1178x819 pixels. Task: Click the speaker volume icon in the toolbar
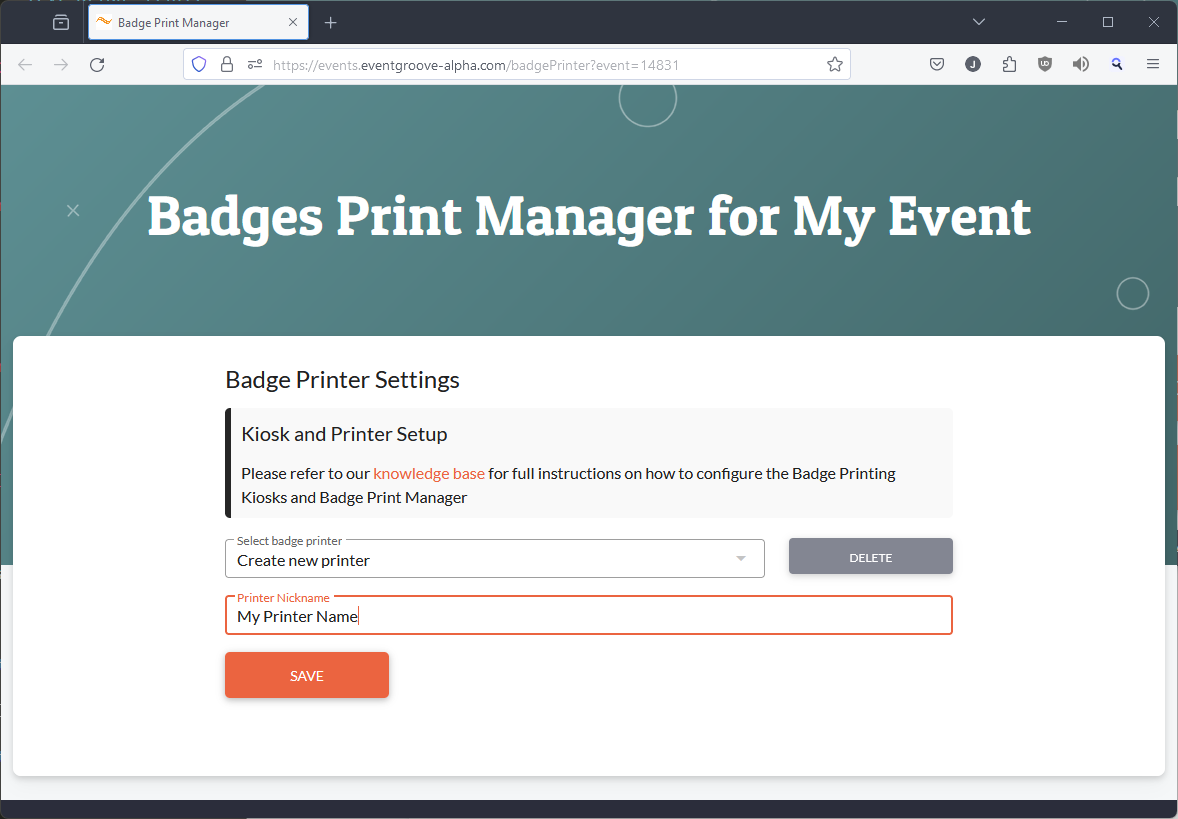1081,63
